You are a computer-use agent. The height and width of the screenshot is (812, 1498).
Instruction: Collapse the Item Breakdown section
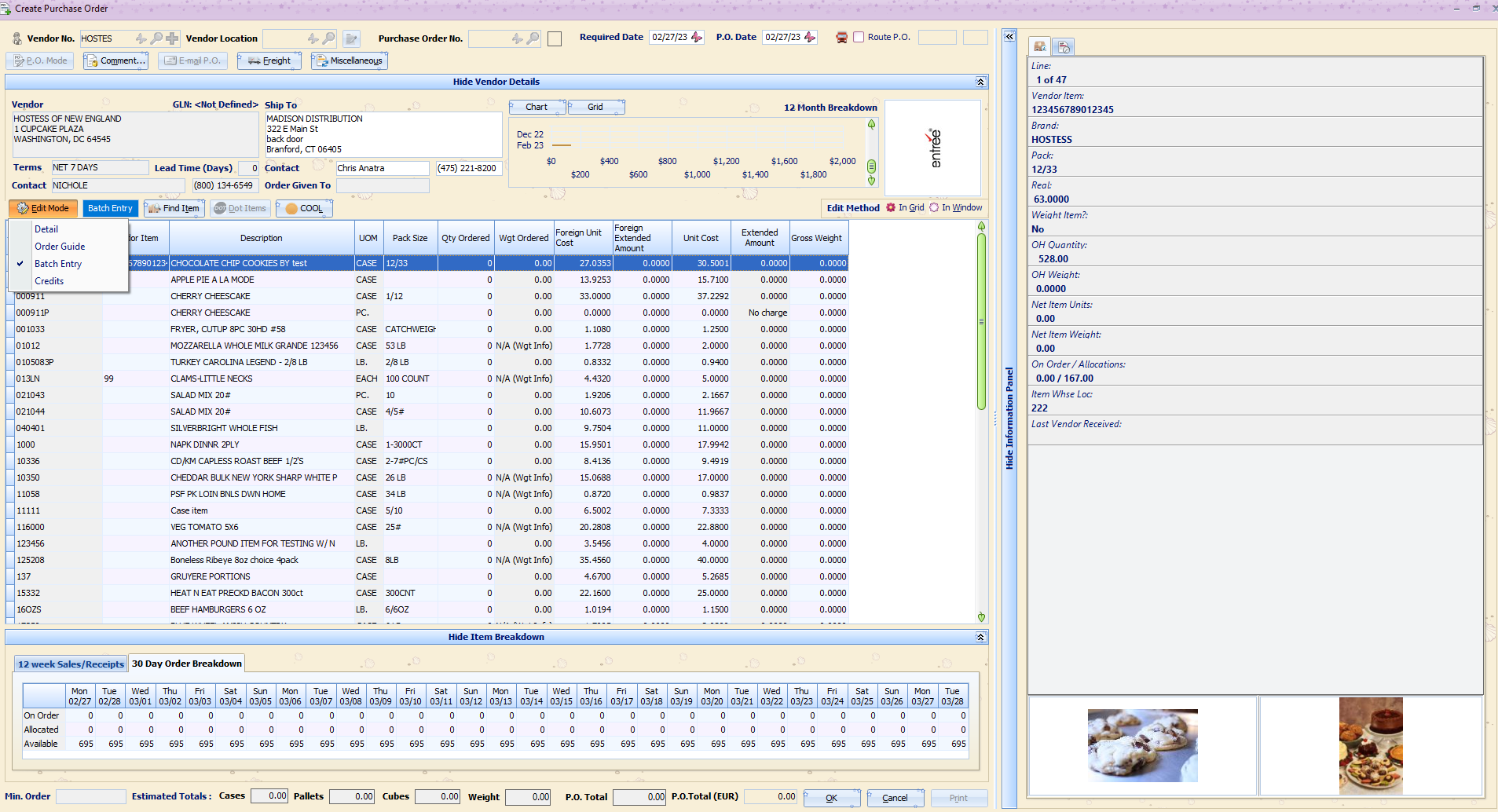[x=979, y=637]
